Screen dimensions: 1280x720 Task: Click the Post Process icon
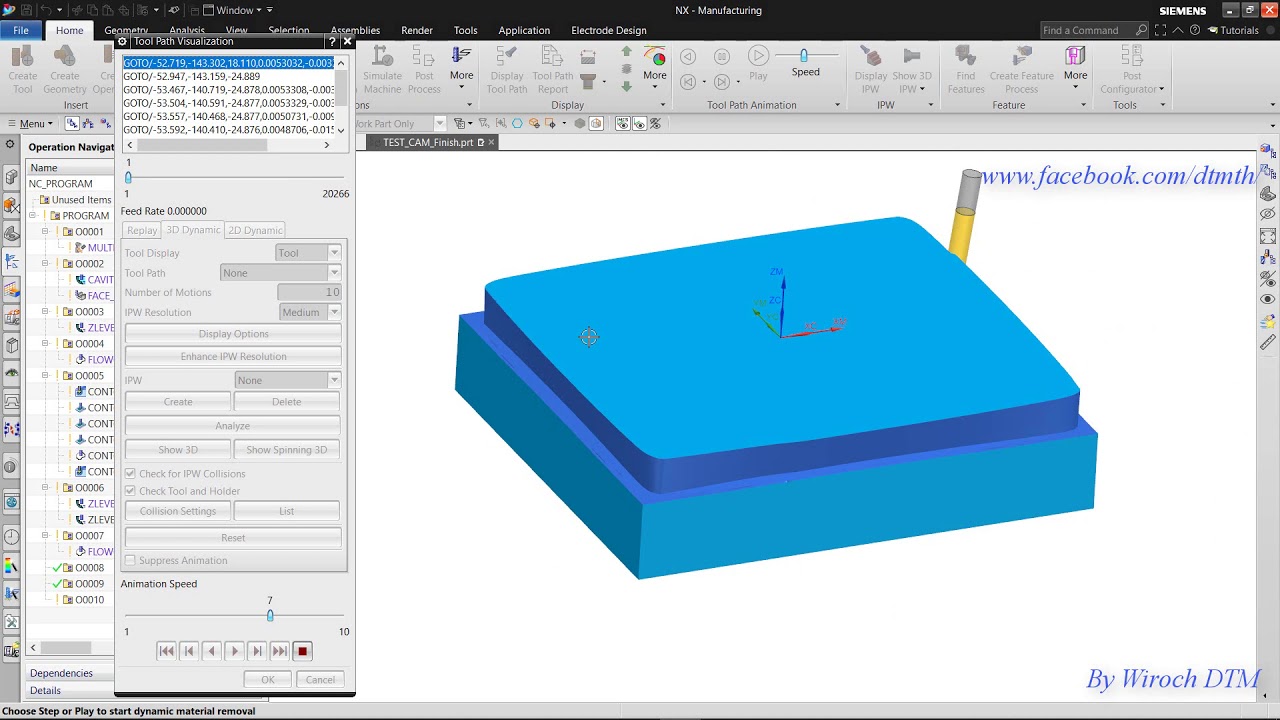tap(424, 56)
